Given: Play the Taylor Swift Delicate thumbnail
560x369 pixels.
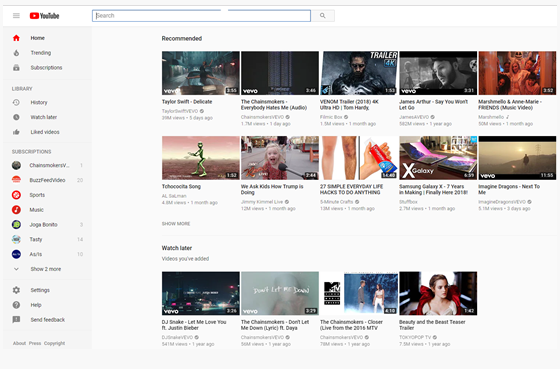Looking at the screenshot, I should (x=201, y=73).
